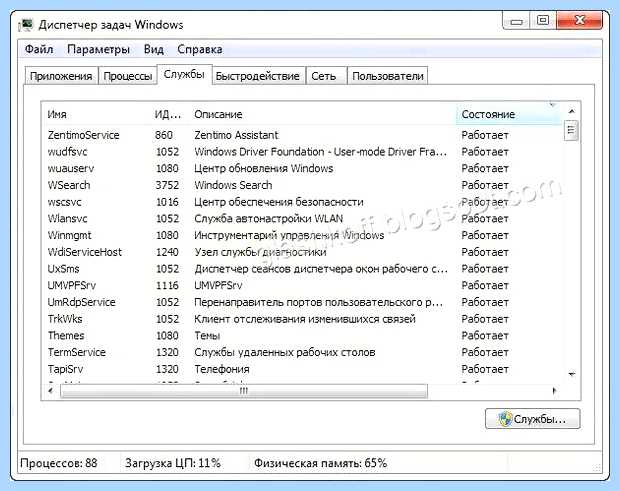Close the Task Manager window
Viewport: 620px width, 491px height.
tap(579, 21)
